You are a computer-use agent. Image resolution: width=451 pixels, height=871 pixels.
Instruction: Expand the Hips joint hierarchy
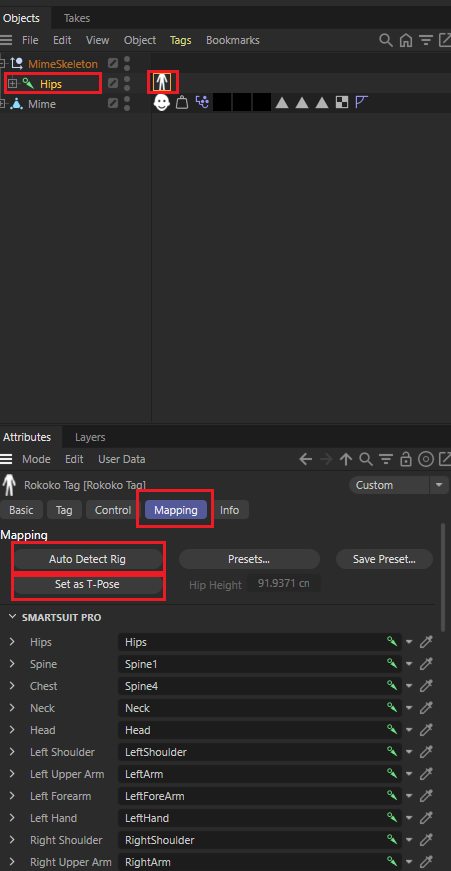pos(12,83)
